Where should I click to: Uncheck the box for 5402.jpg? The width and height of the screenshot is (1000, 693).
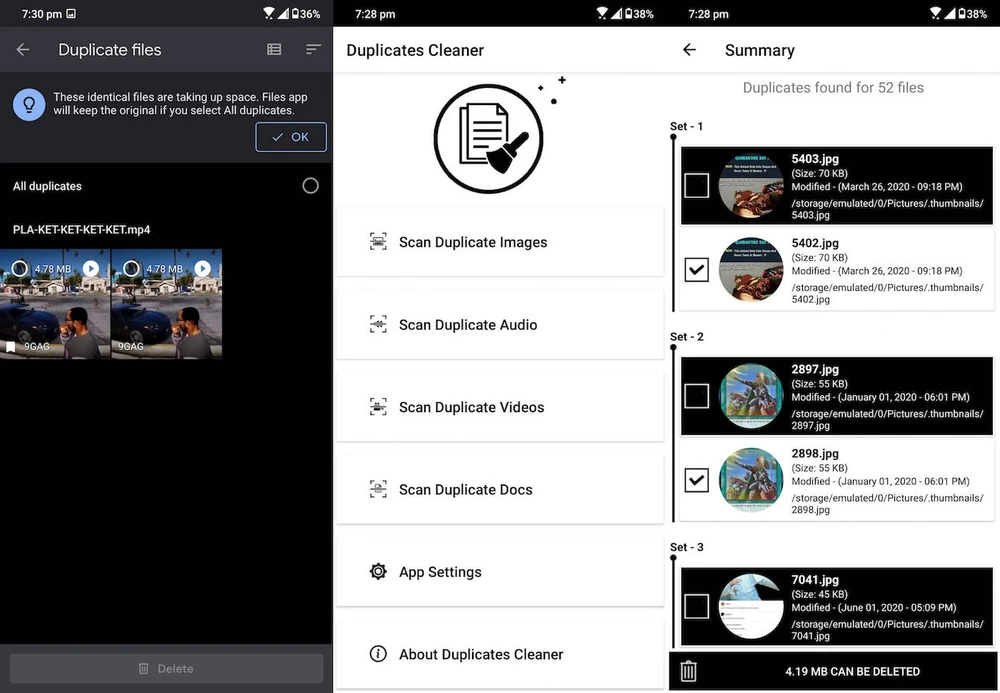tap(696, 270)
